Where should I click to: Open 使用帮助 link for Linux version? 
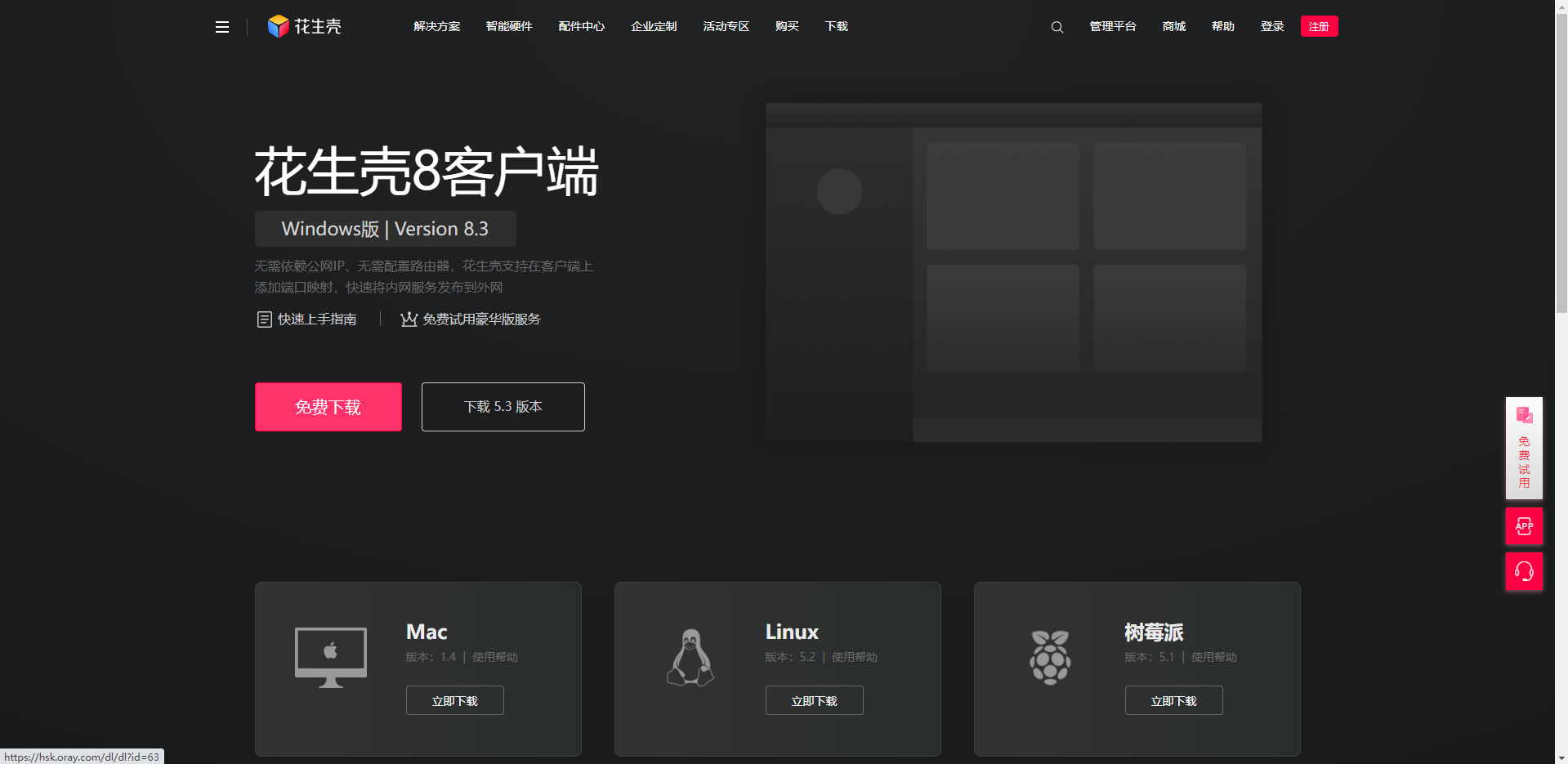(x=853, y=656)
